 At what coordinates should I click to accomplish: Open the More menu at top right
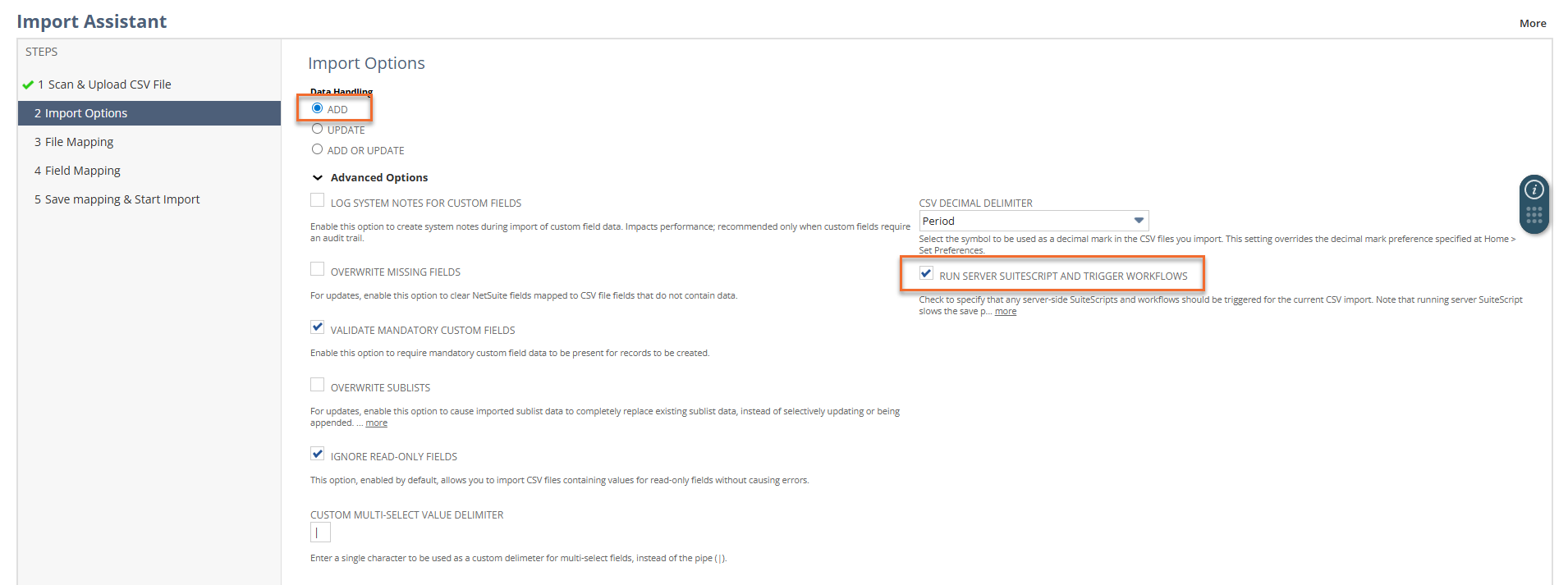point(1532,23)
